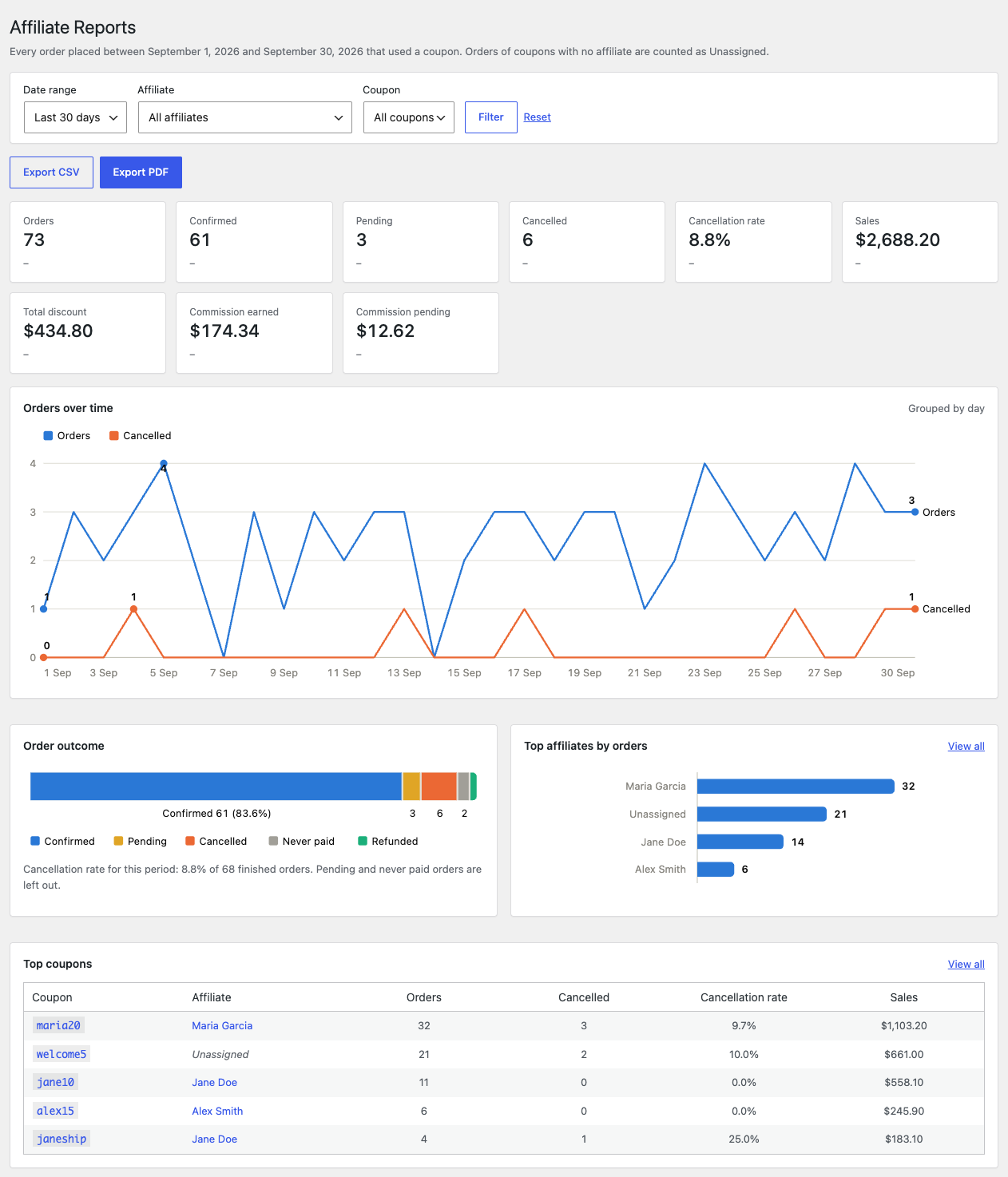1008x1177 pixels.
Task: Click Never paid legend item
Action: click(302, 841)
